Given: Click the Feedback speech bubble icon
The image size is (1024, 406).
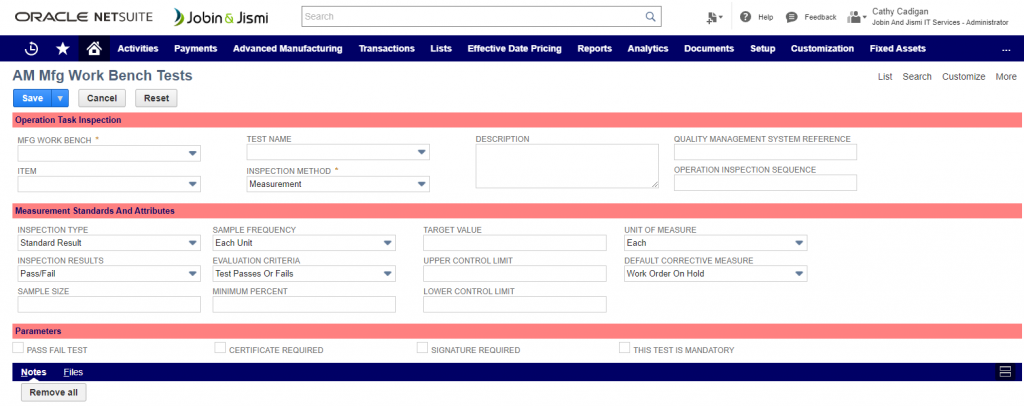Looking at the screenshot, I should (792, 17).
